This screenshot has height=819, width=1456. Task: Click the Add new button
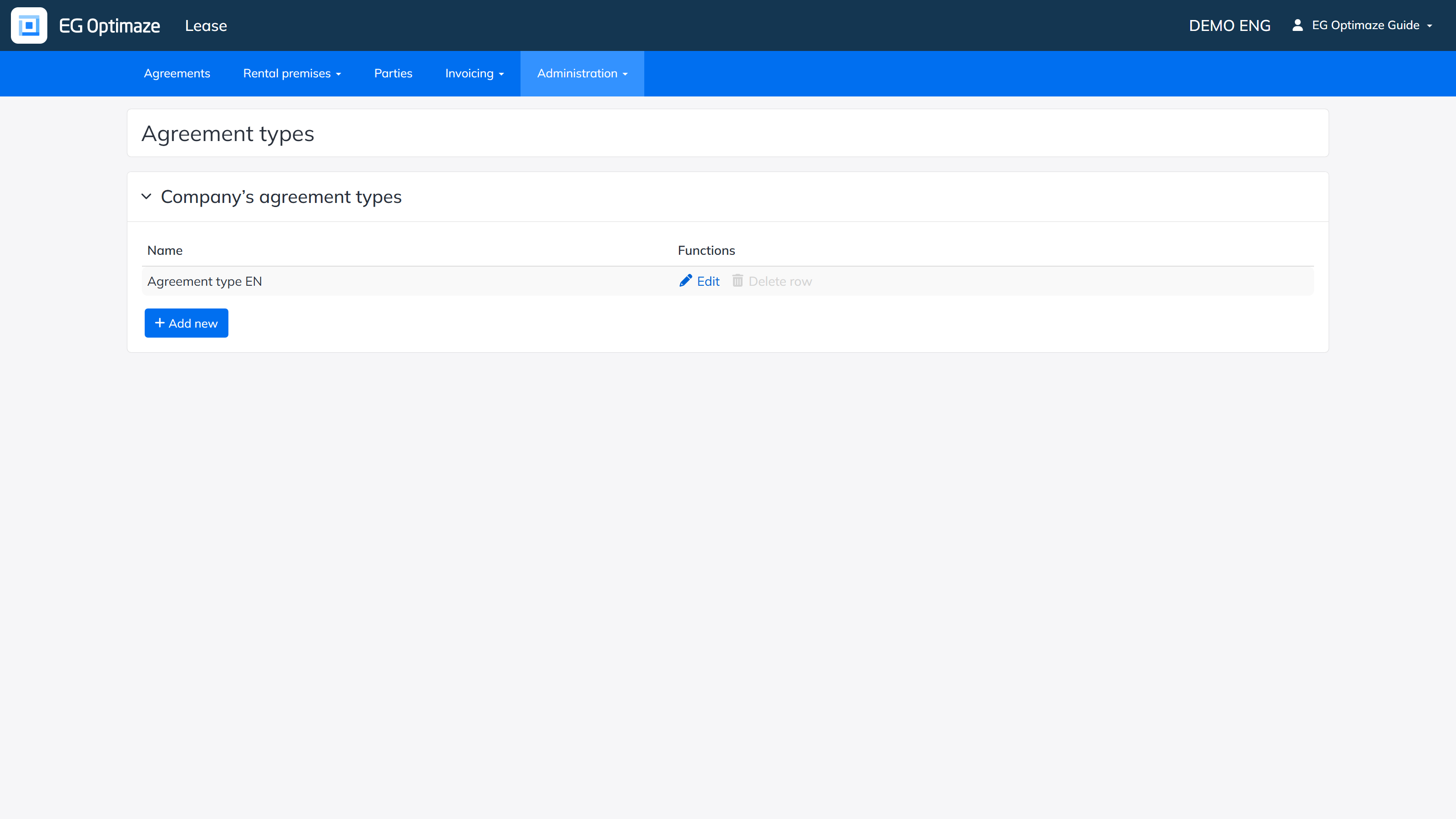(x=187, y=324)
